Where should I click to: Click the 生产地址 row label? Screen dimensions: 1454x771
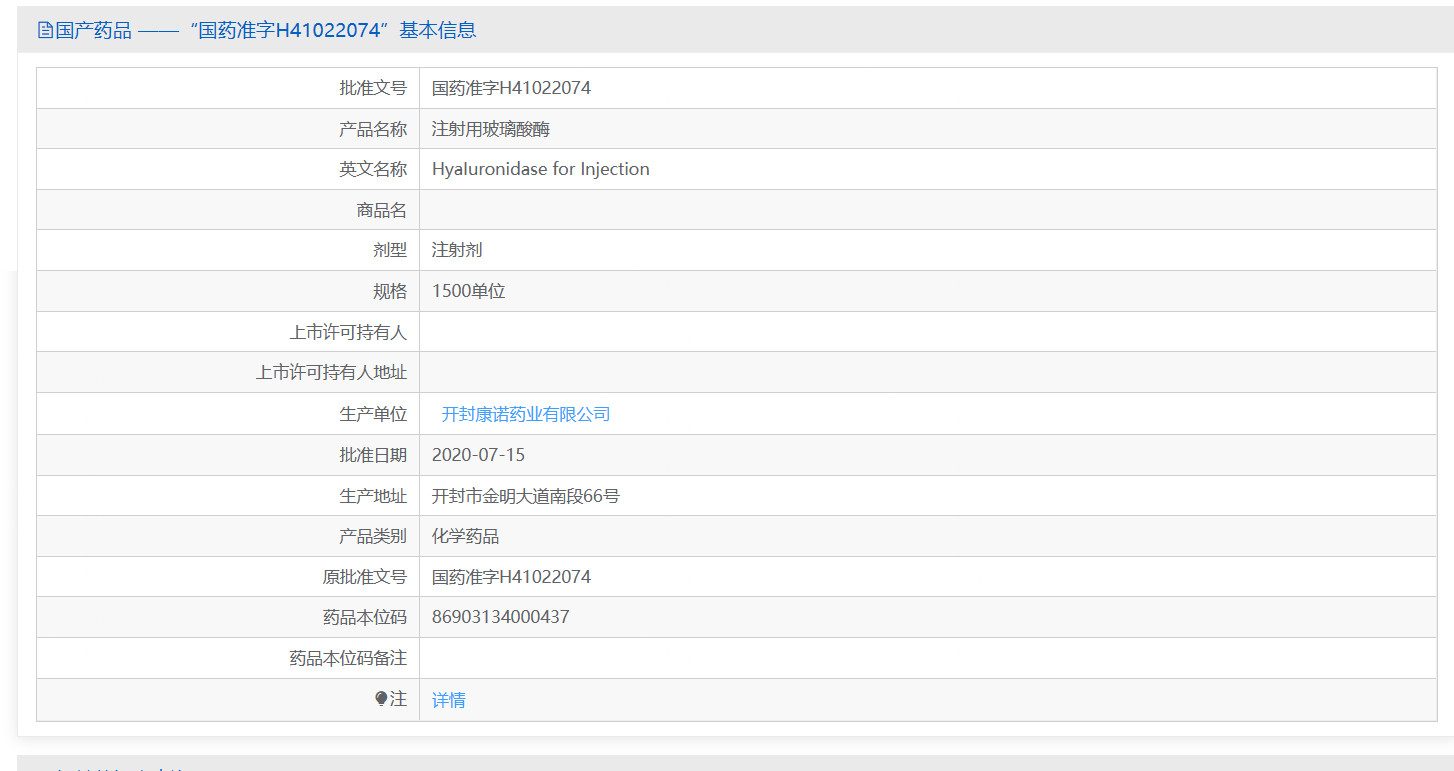click(x=373, y=496)
